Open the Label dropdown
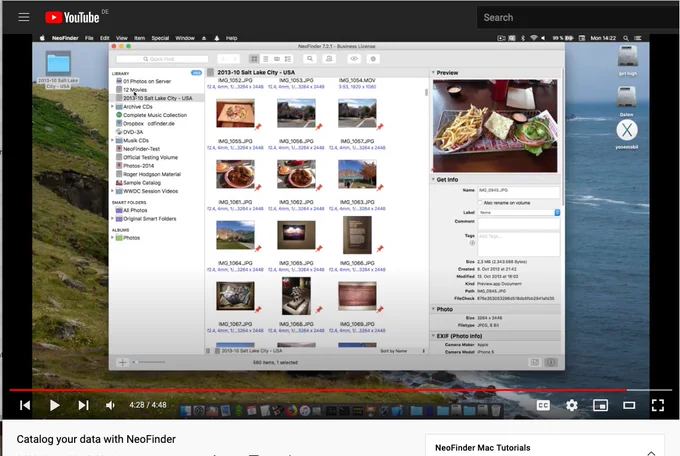 519,213
